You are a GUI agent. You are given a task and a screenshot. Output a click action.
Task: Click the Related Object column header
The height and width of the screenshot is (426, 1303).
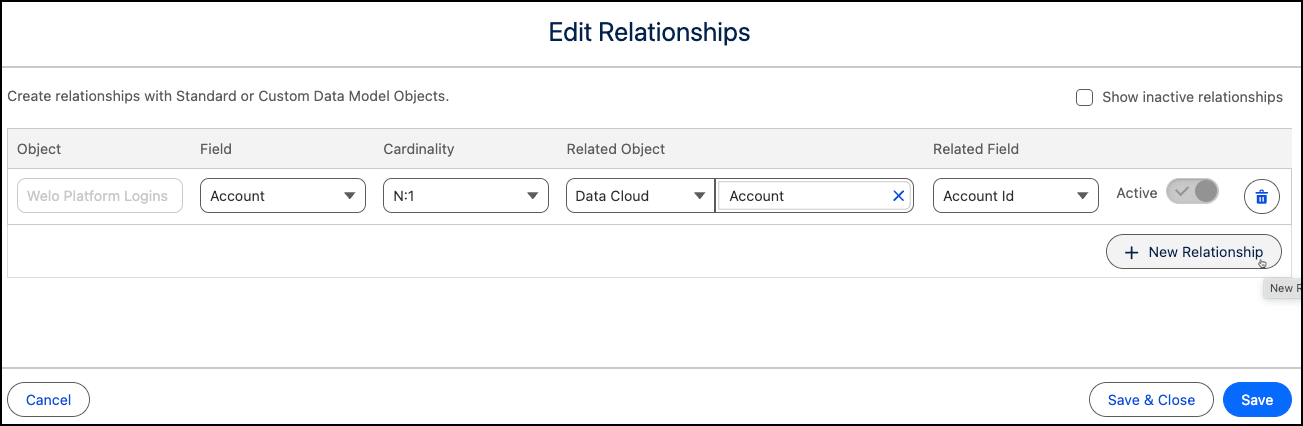click(616, 149)
